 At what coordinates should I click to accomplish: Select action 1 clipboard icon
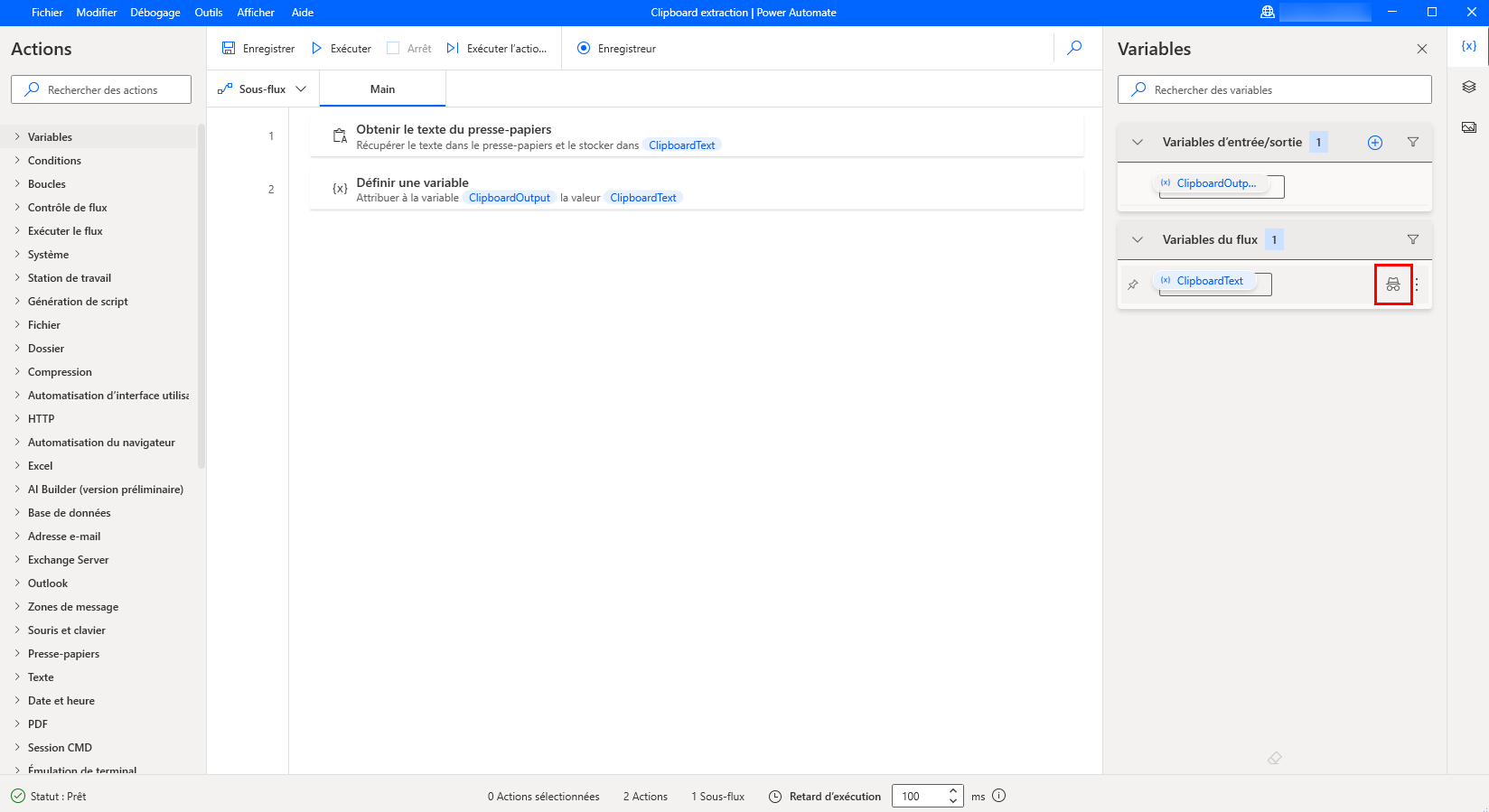340,136
